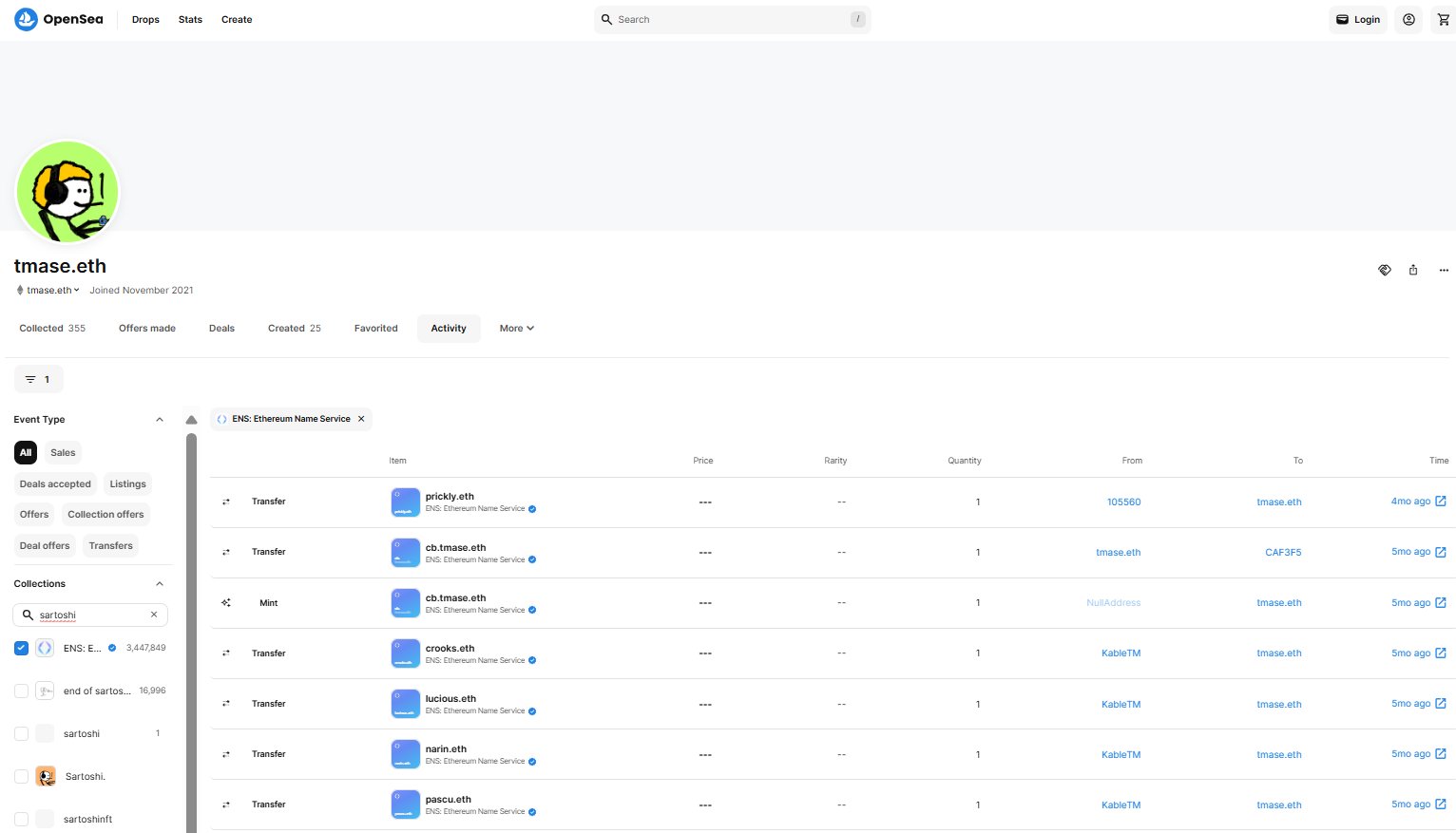Switch to the Created tab
Screen dimensions: 1456x833
point(295,328)
